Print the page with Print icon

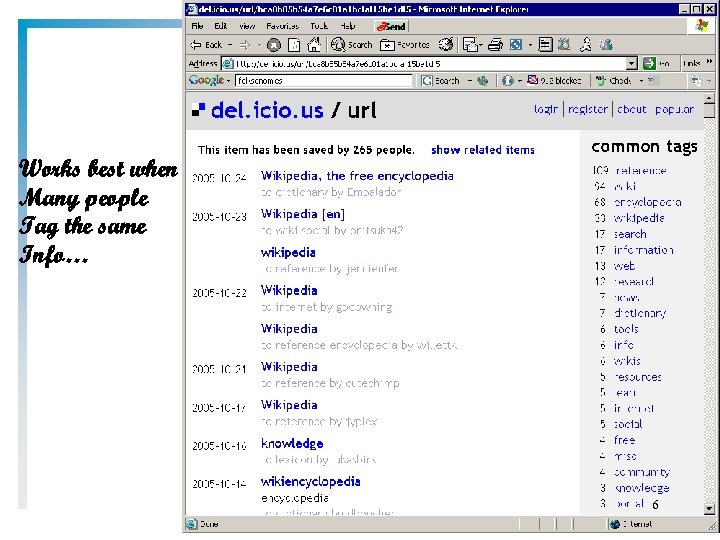point(495,45)
